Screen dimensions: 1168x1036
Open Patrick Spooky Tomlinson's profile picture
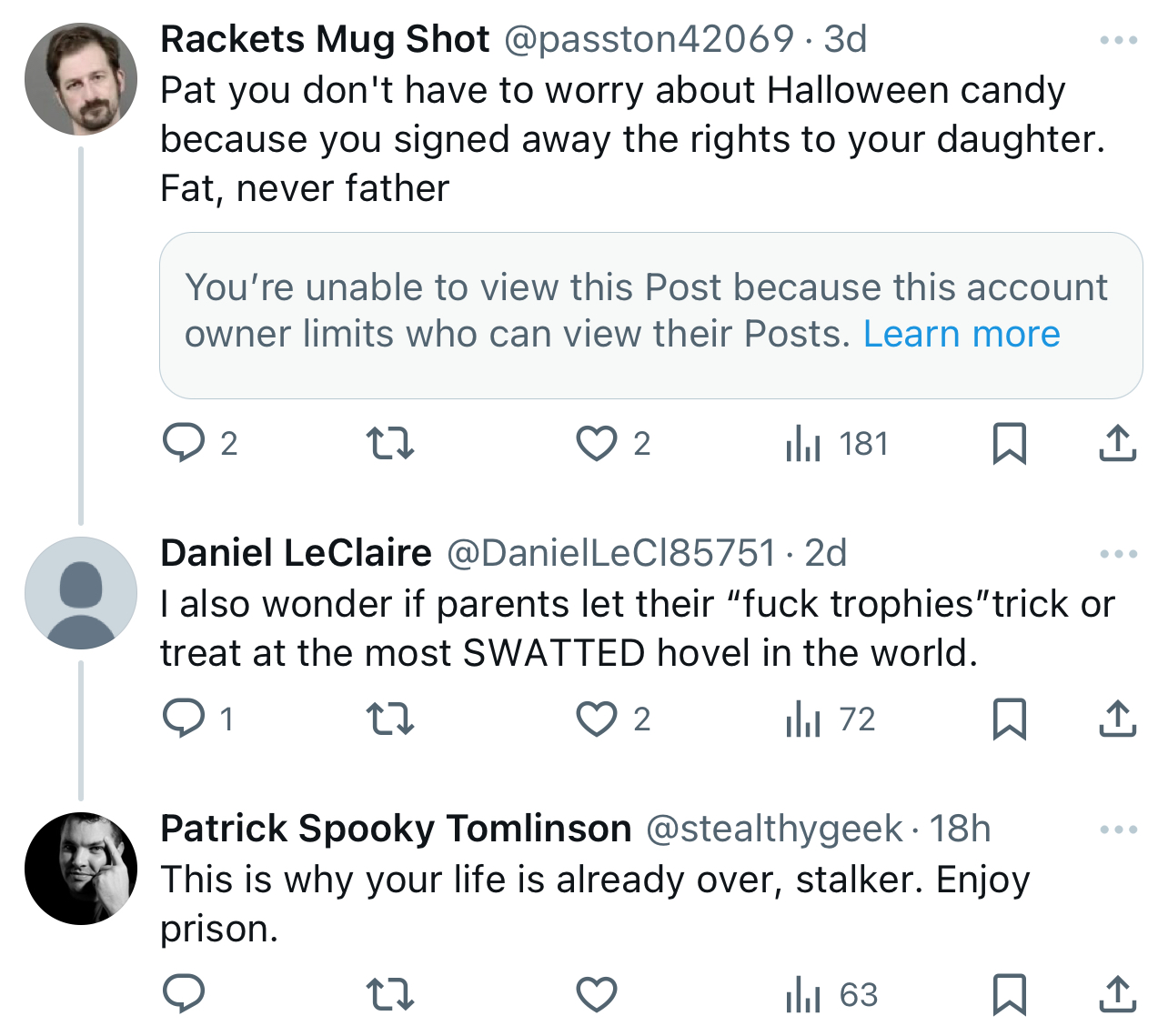[x=81, y=869]
